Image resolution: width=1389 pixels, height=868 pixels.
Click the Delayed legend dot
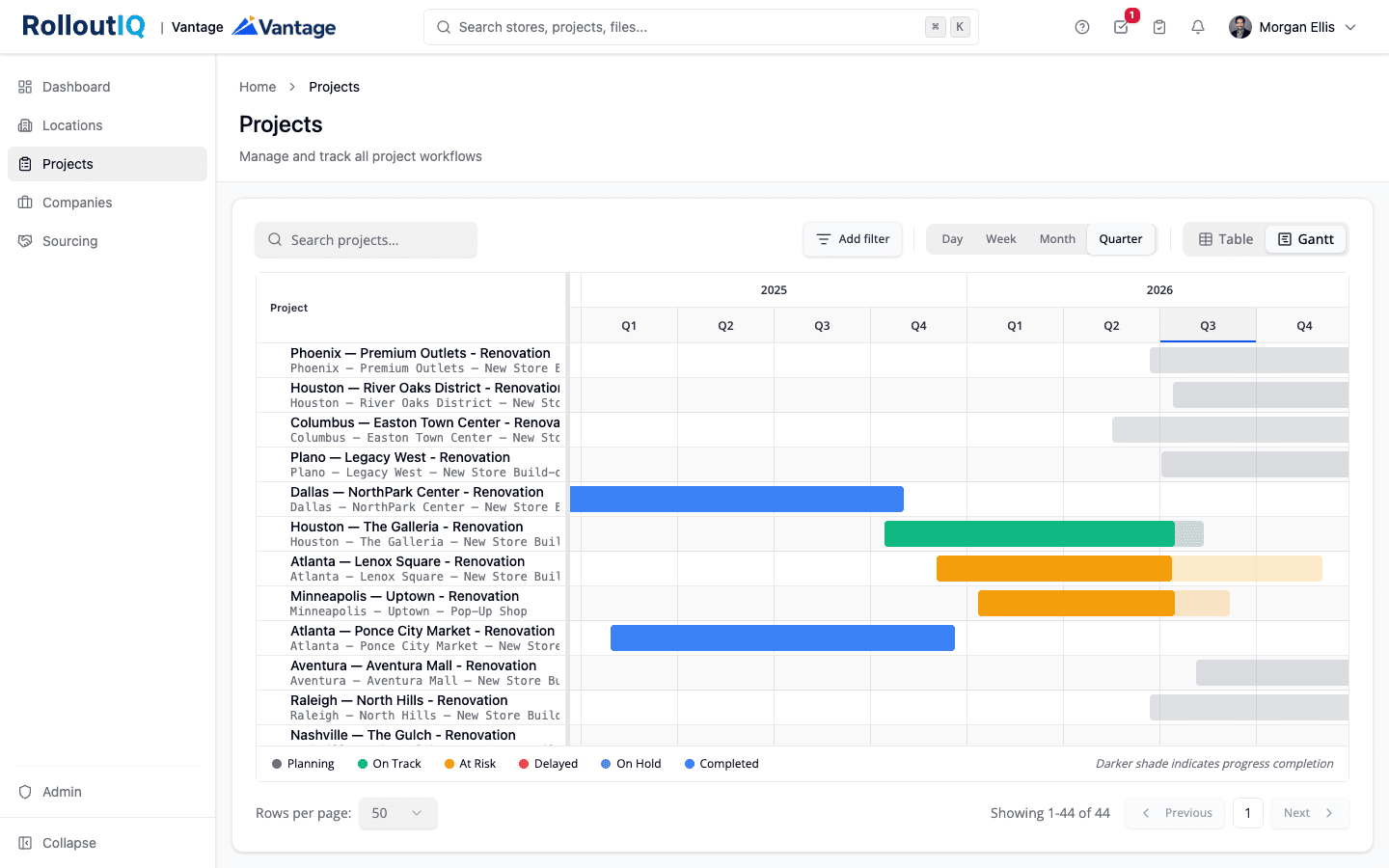tap(524, 764)
